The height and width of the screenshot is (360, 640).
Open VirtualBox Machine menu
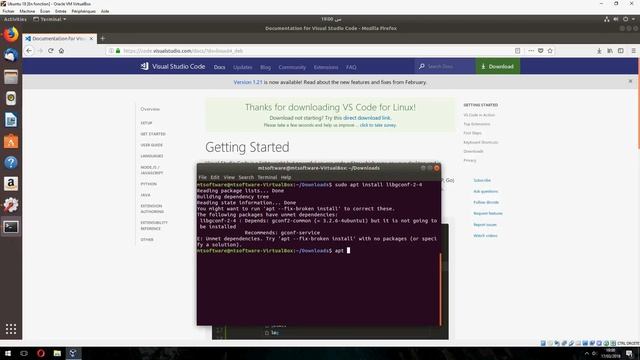pyautogui.click(x=27, y=11)
